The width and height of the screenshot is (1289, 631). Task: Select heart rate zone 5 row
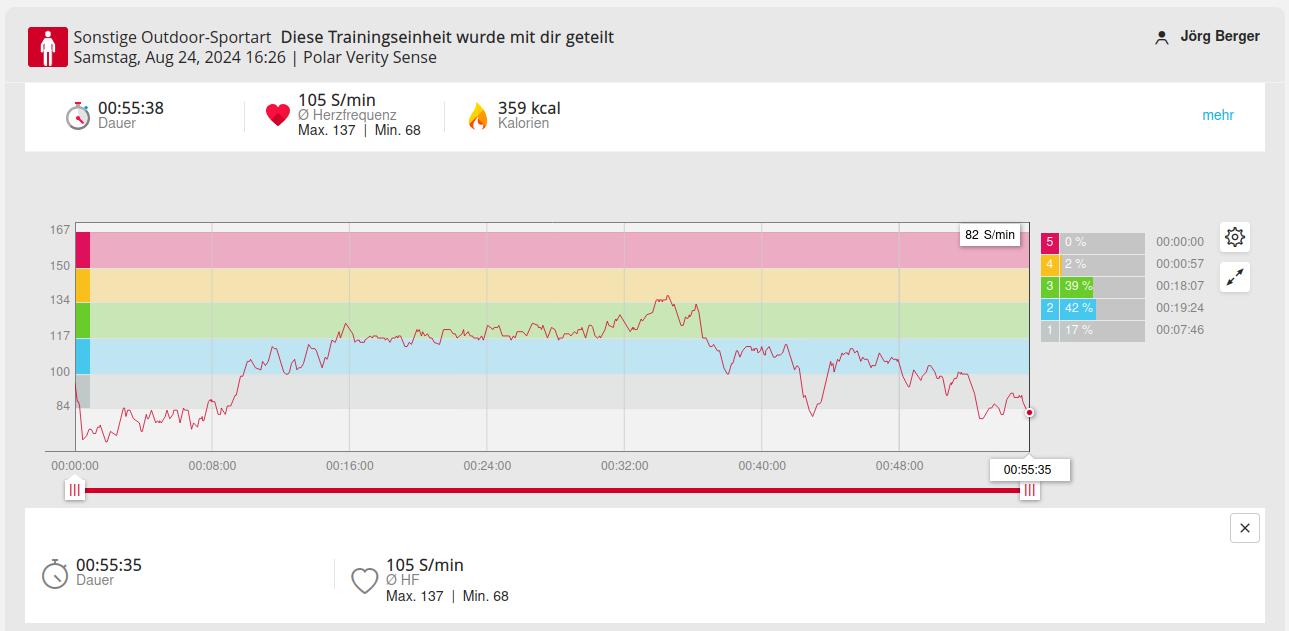(1092, 242)
